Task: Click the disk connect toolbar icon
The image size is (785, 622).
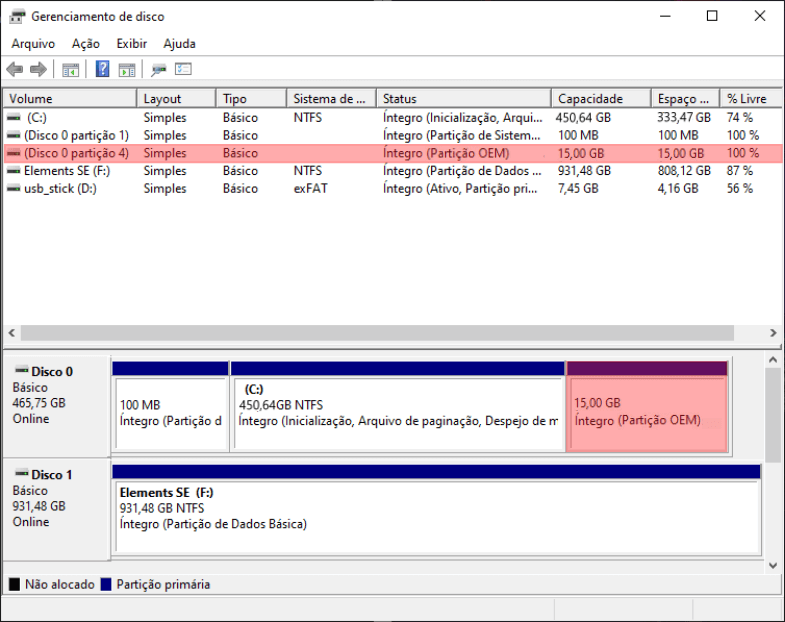Action: (x=158, y=69)
